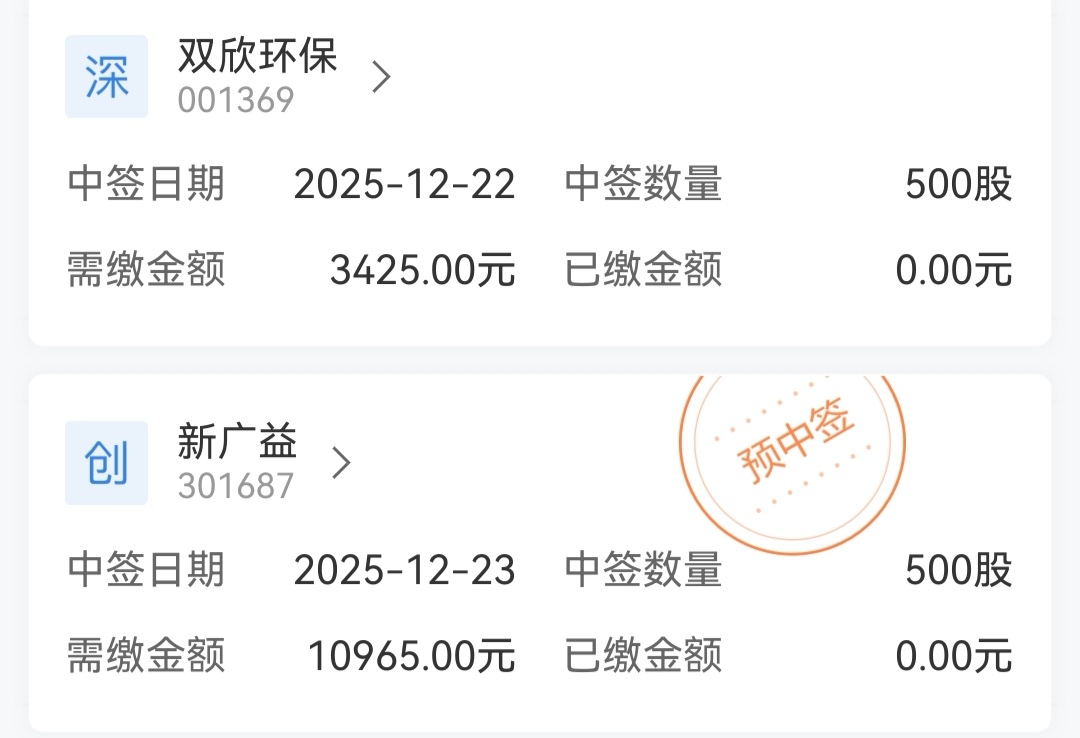
Task: Tap 双欣环保's 0.00元 paid amount
Action: (953, 271)
